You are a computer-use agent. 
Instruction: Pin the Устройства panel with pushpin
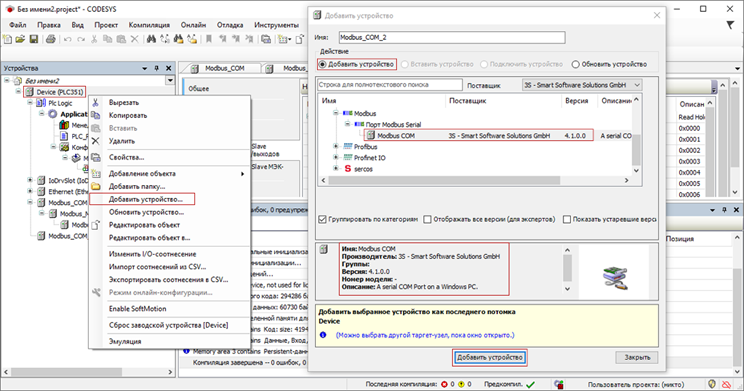click(x=157, y=68)
